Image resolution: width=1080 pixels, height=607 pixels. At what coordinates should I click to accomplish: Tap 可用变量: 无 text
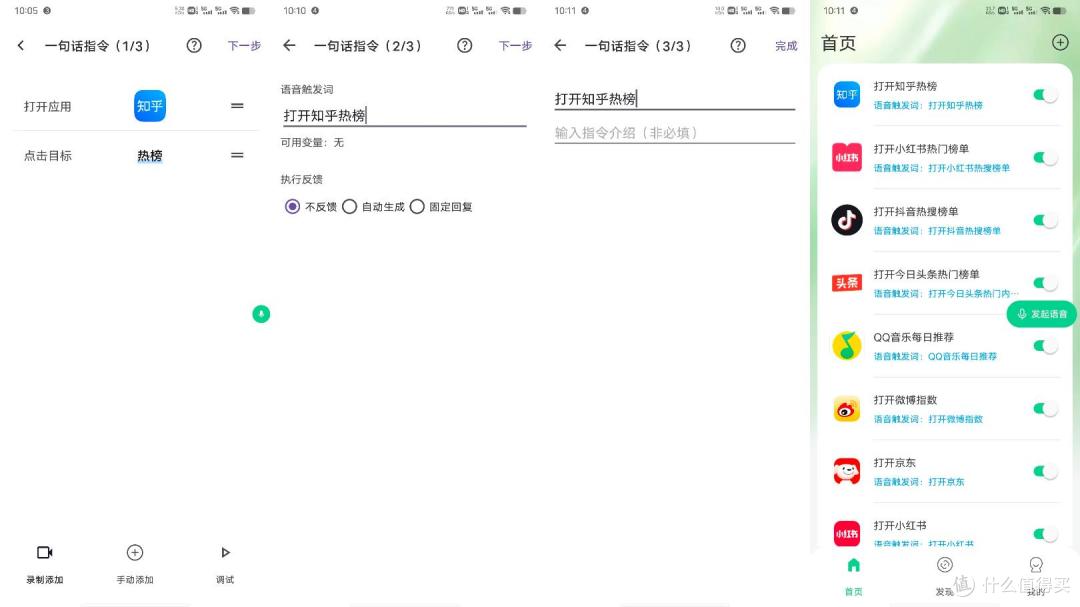[x=312, y=143]
